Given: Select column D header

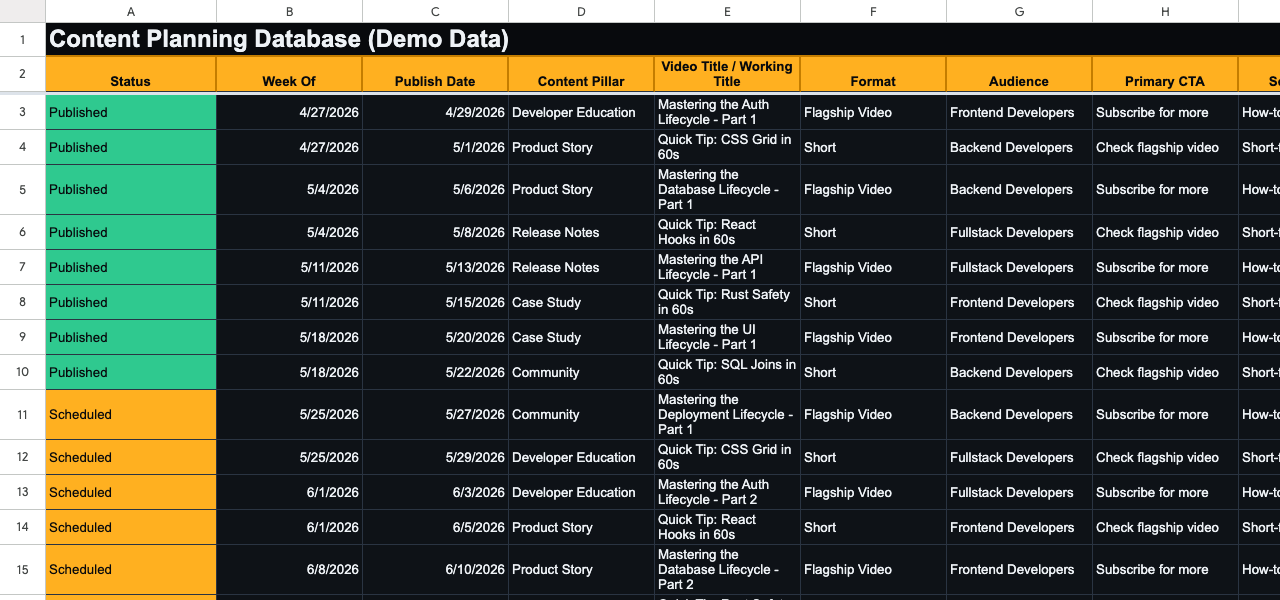Looking at the screenshot, I should click(x=581, y=11).
